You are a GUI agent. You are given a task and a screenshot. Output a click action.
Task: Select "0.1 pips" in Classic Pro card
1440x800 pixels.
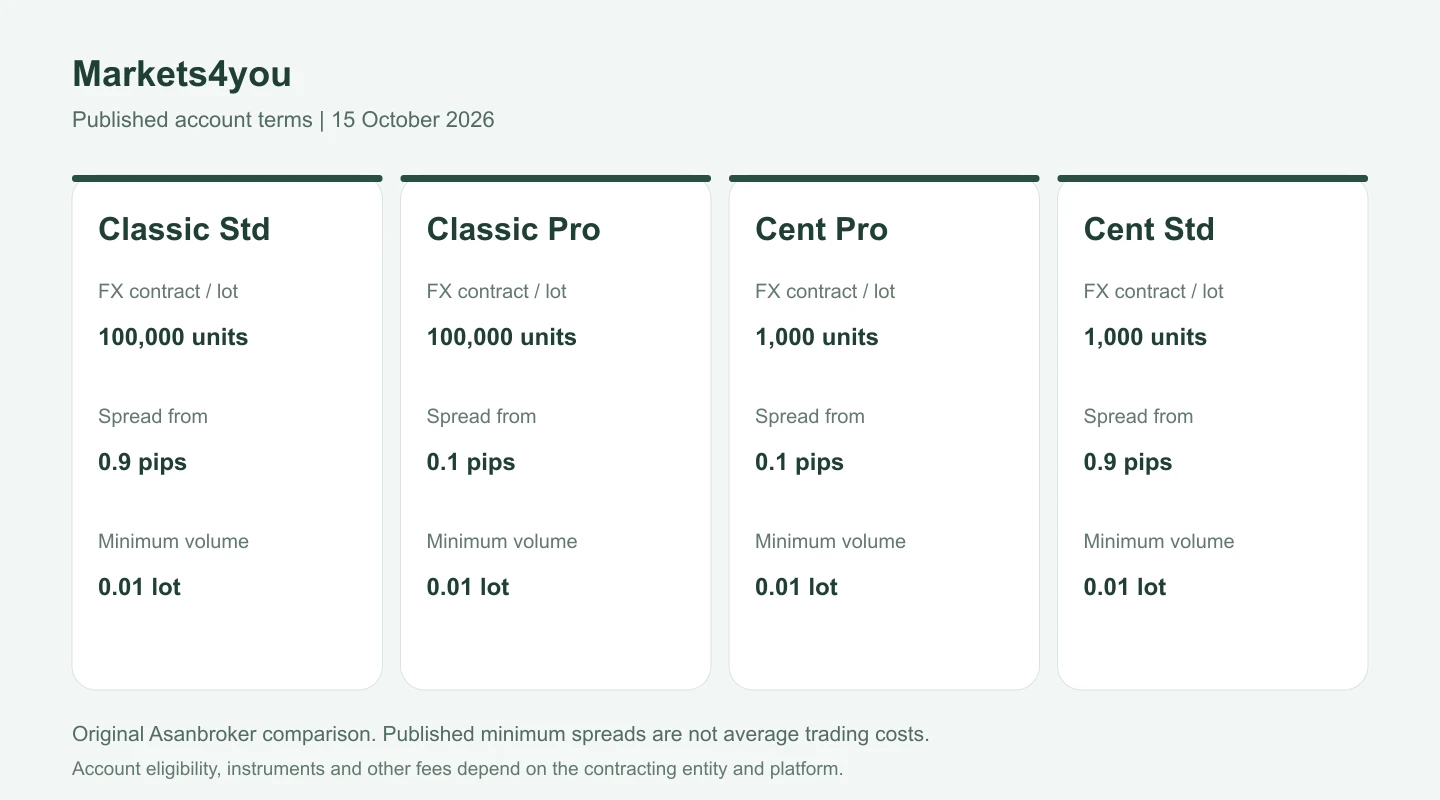click(x=471, y=462)
